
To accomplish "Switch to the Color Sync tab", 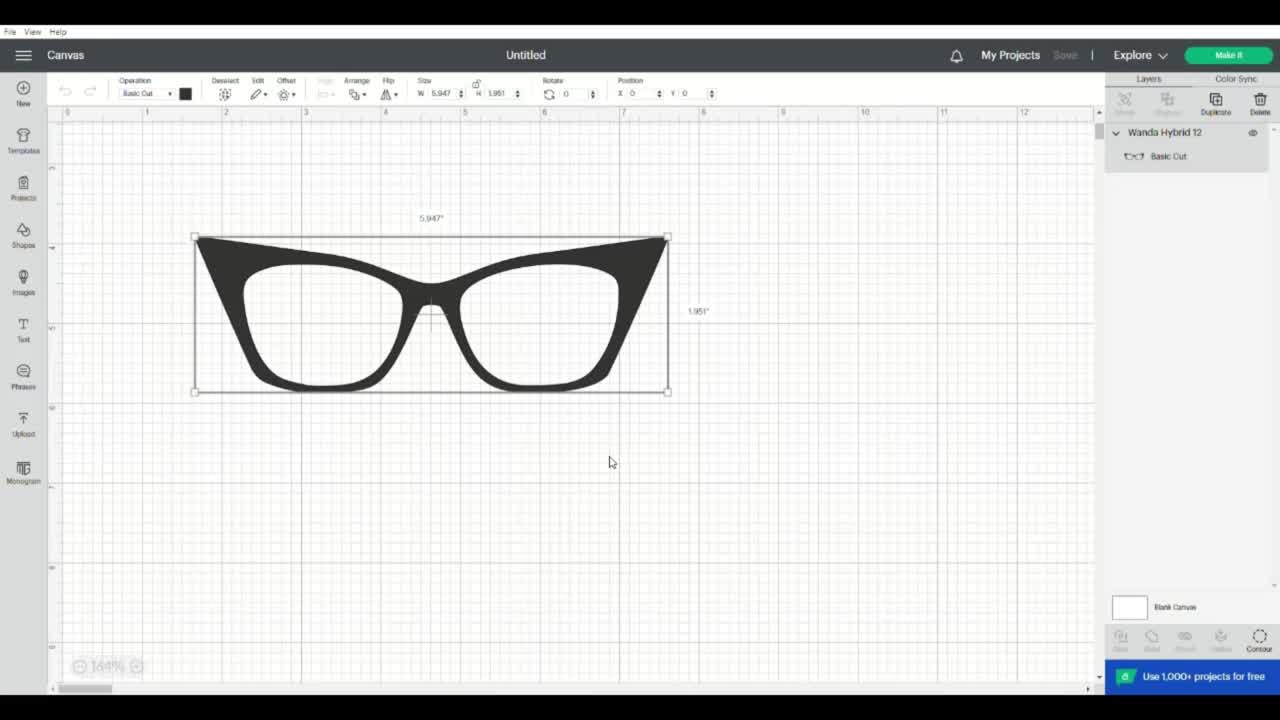I will pos(1236,79).
